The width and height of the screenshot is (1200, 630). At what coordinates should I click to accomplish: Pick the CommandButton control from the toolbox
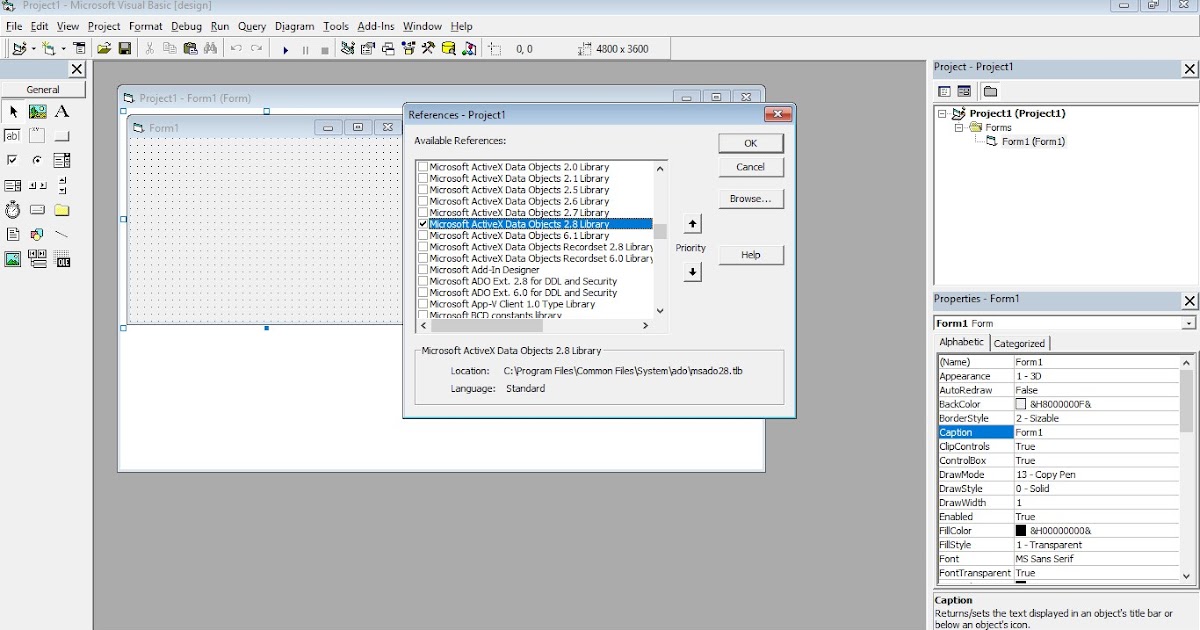62,136
